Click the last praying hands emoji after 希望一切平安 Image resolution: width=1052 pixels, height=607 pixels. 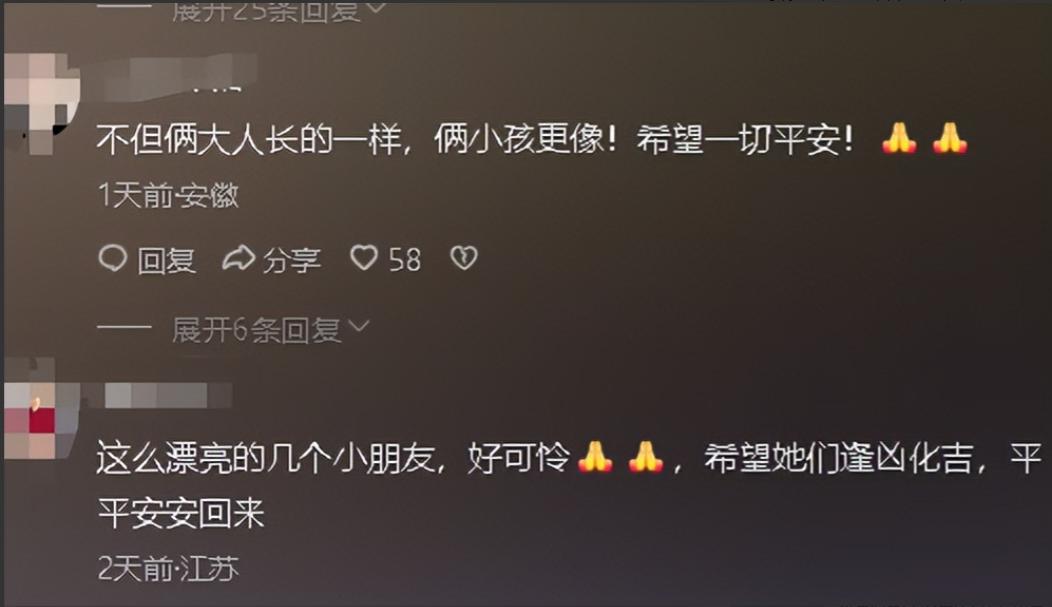(949, 139)
